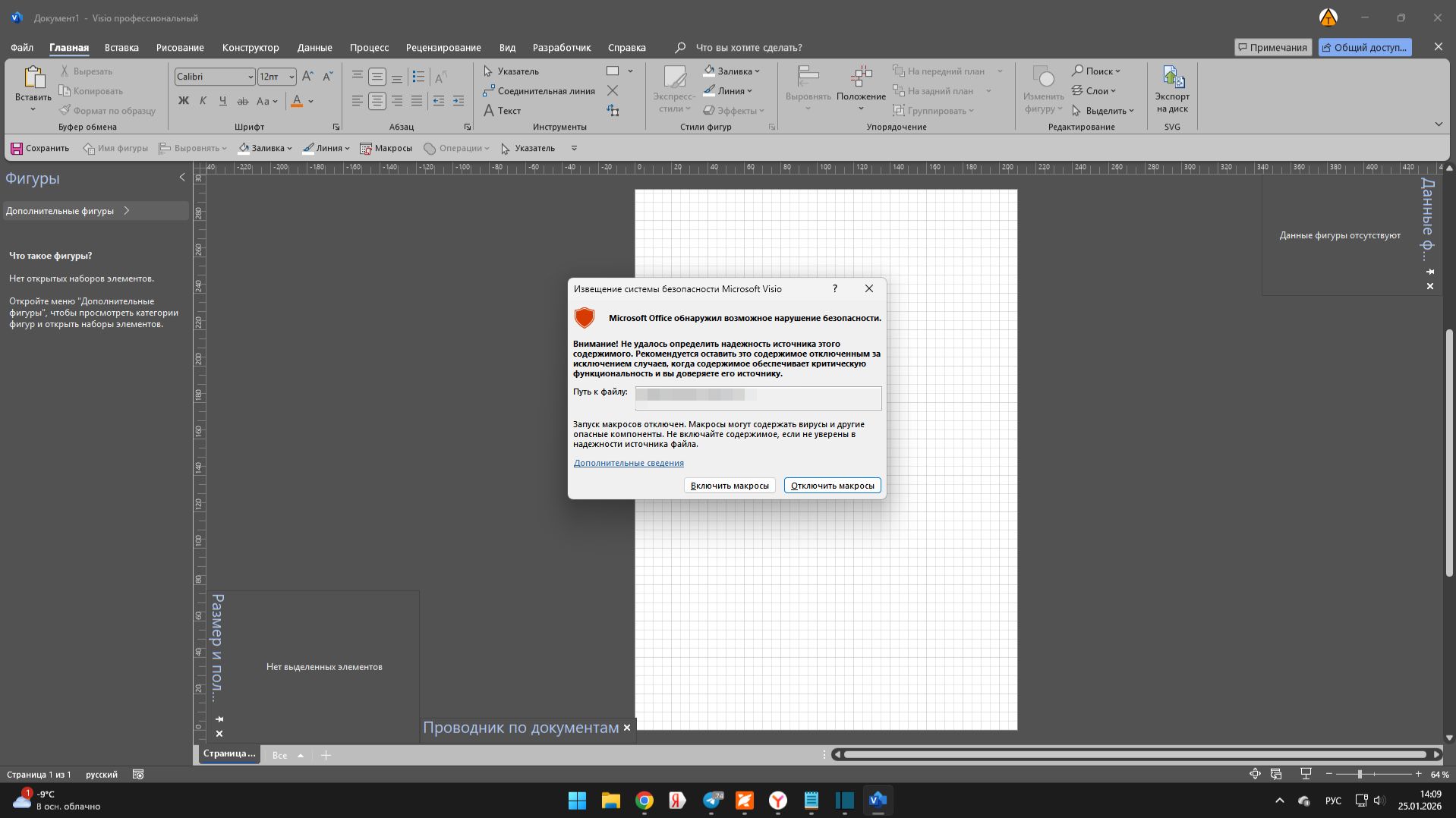
Task: Click the zoom slider in status bar
Action: tap(1360, 774)
